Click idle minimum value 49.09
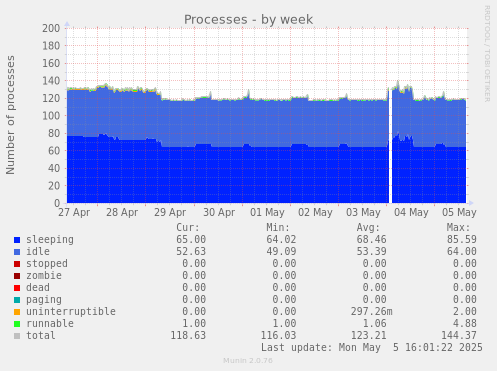The image size is (497, 371). pos(281,252)
